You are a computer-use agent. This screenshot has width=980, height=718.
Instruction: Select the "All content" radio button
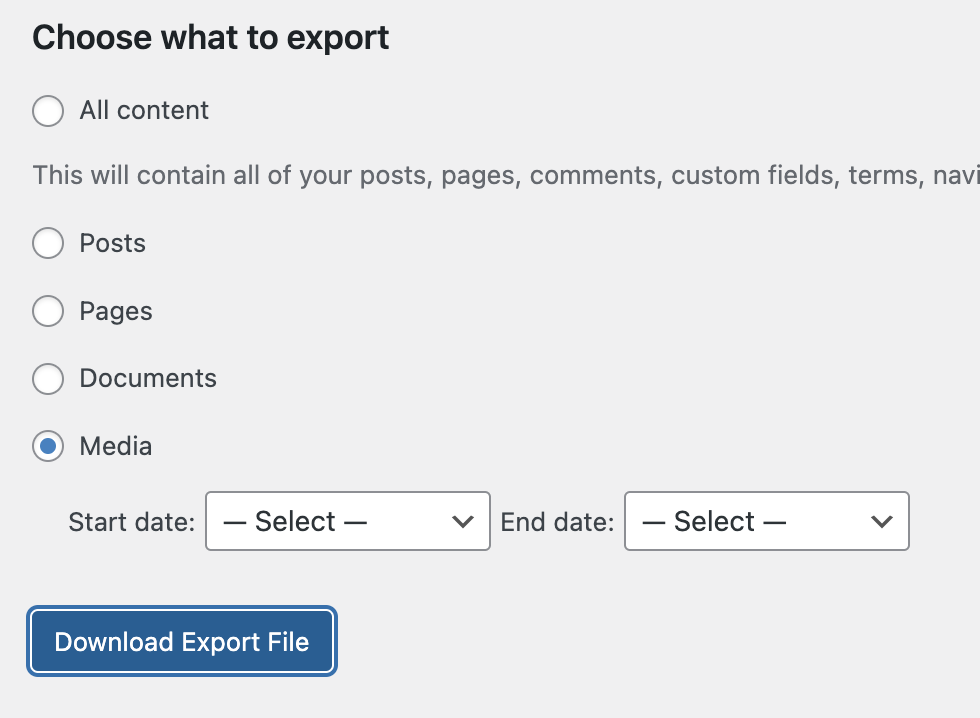pyautogui.click(x=48, y=111)
